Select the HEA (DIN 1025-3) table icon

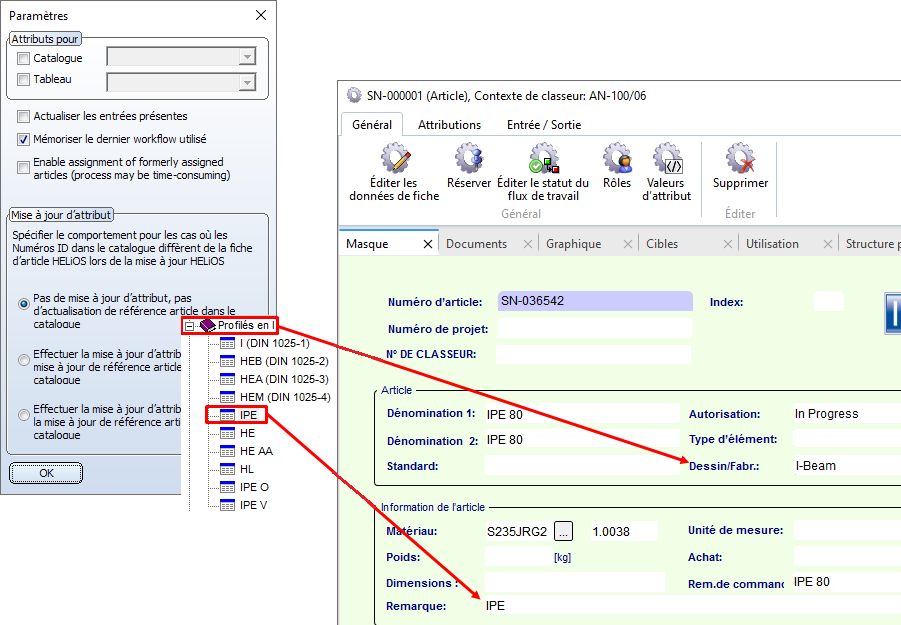point(228,379)
